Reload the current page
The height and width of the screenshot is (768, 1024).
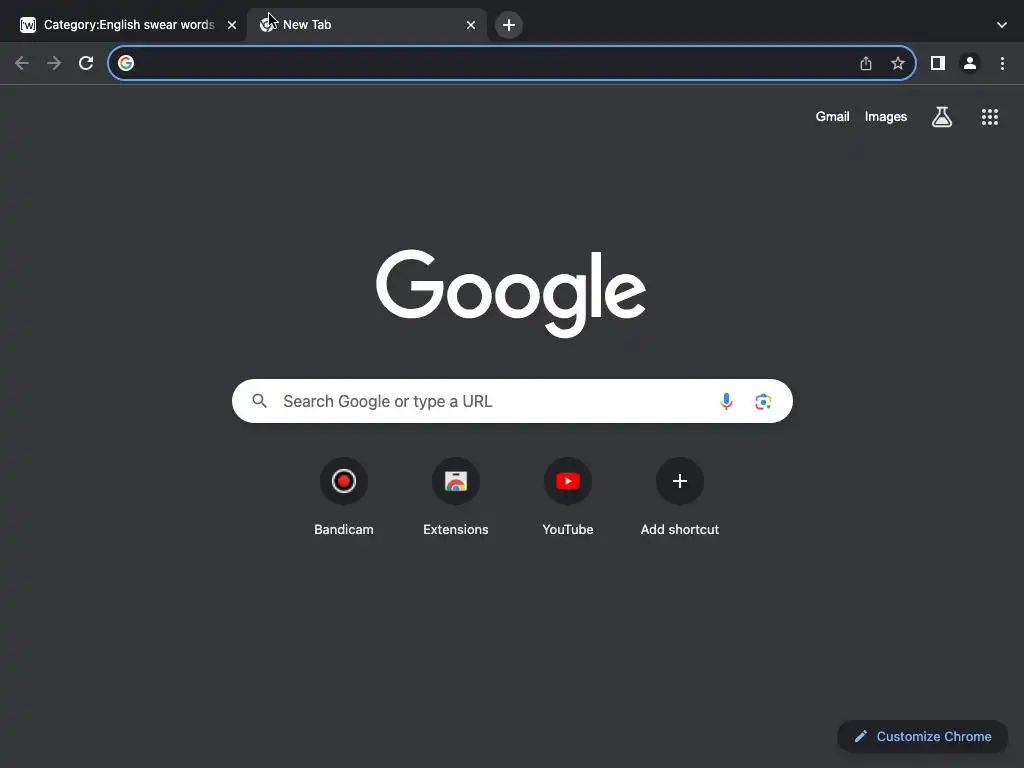86,63
